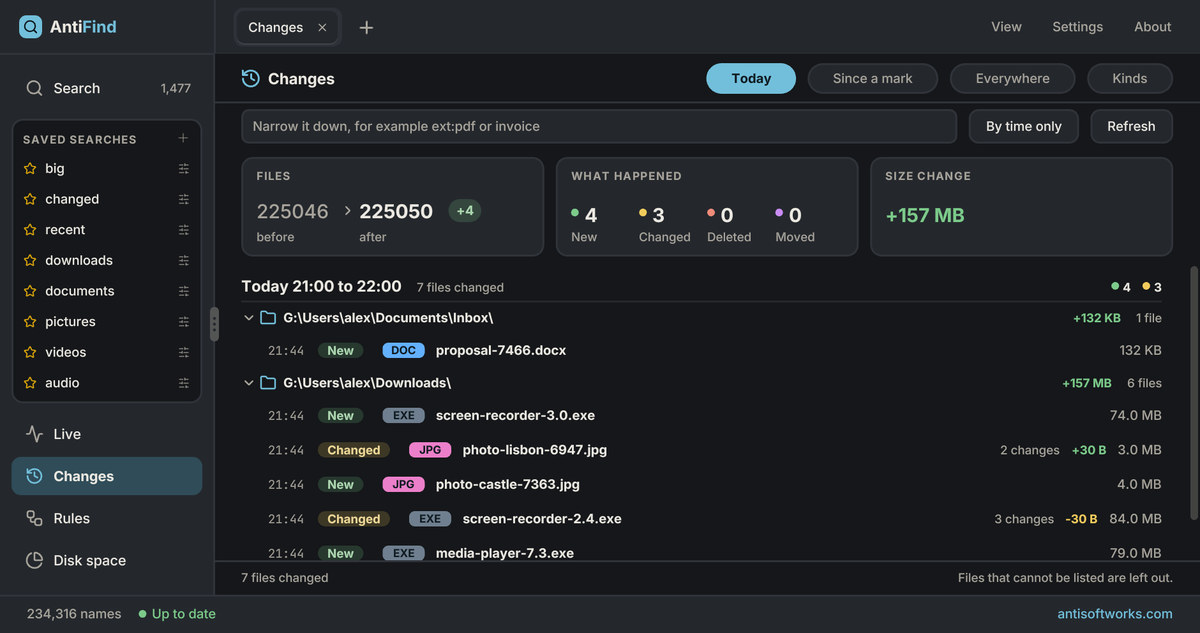Open the Changes tab
Screen dimensions: 1200x633
287,27
